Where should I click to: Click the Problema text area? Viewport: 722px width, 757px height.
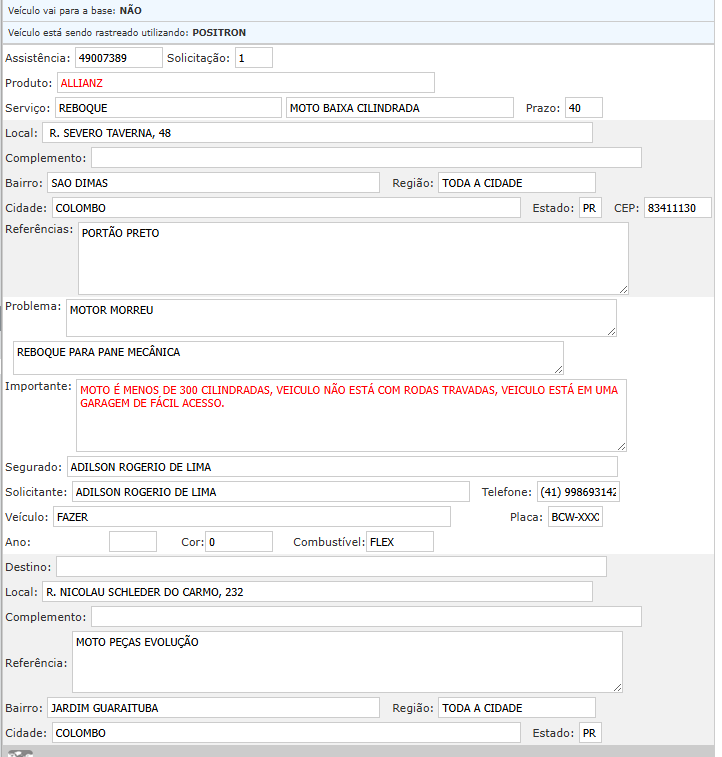[340, 318]
